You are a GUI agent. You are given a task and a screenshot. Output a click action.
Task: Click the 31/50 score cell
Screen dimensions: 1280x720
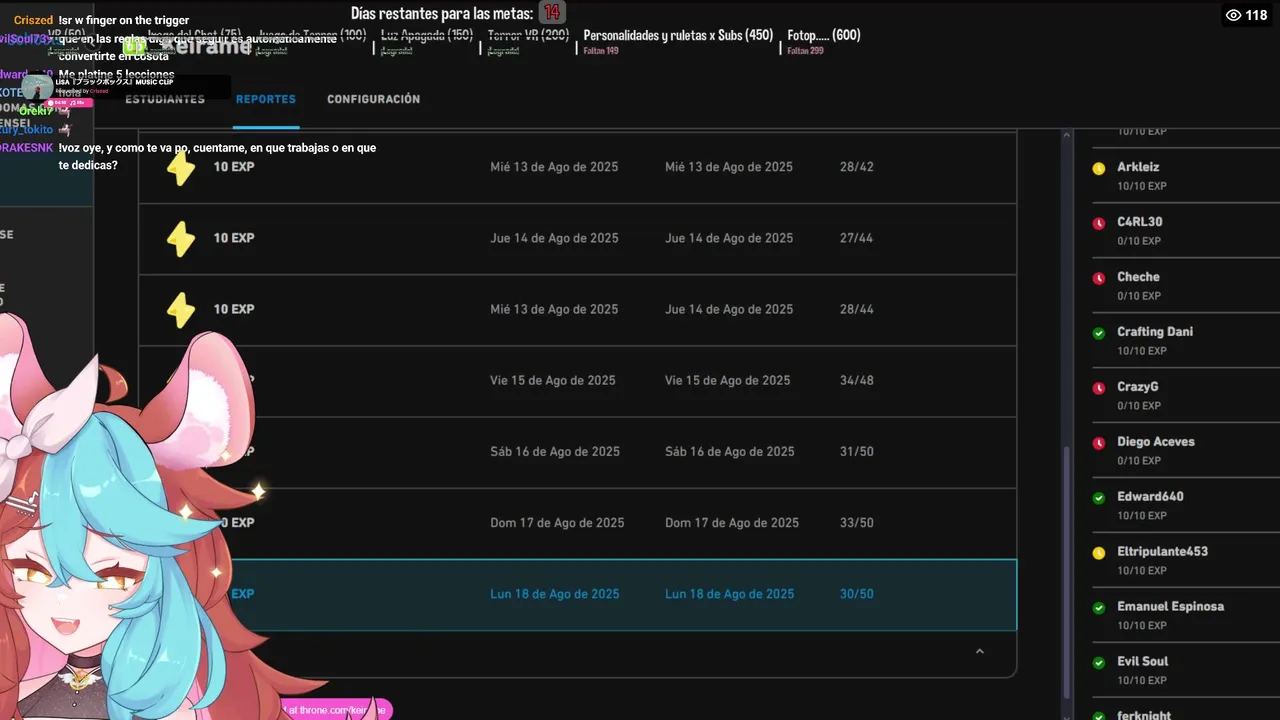coord(857,451)
